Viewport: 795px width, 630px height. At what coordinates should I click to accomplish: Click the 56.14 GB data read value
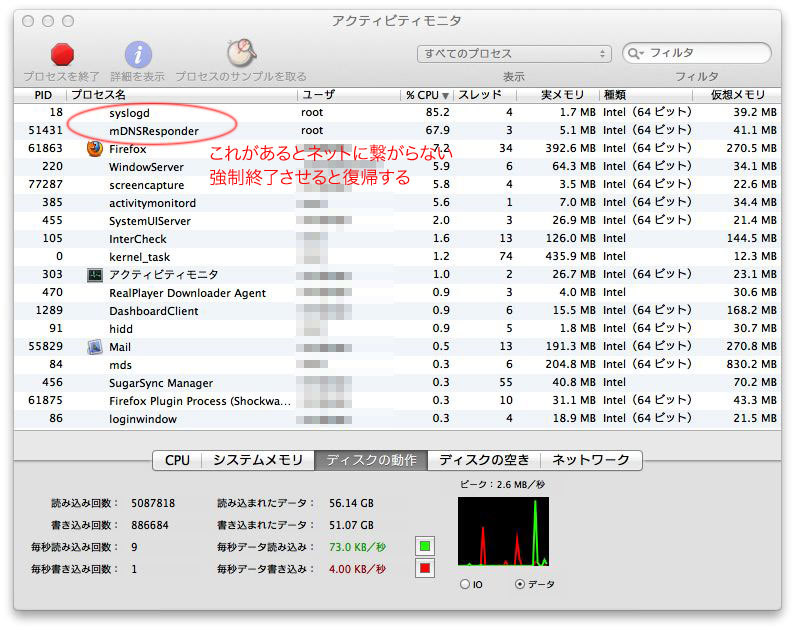click(x=351, y=503)
